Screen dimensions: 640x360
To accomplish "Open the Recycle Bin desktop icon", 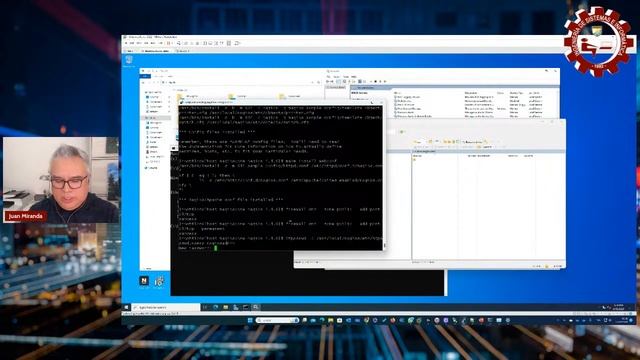I will pyautogui.click(x=129, y=61).
